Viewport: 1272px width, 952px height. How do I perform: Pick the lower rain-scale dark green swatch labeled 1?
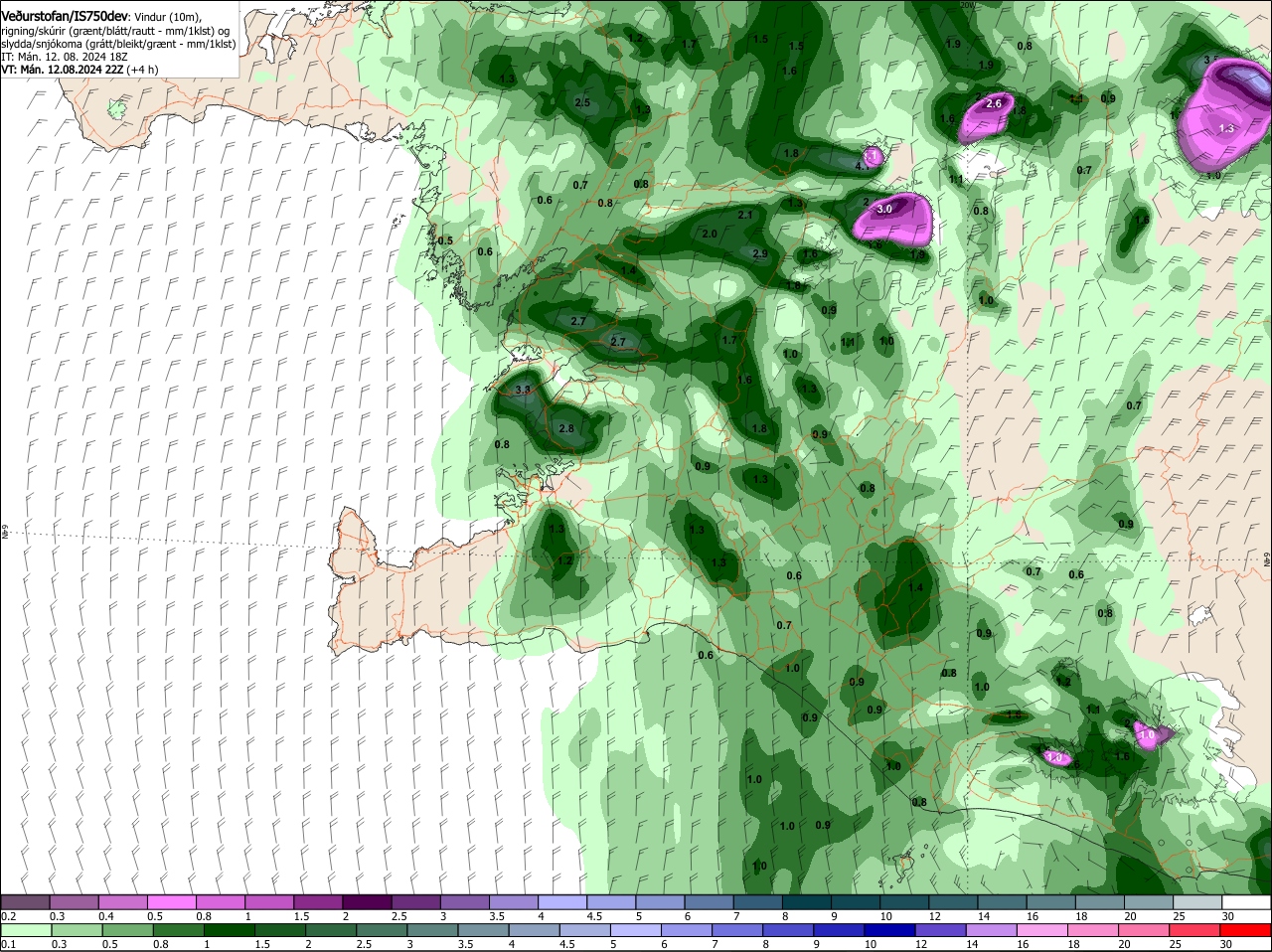229,930
